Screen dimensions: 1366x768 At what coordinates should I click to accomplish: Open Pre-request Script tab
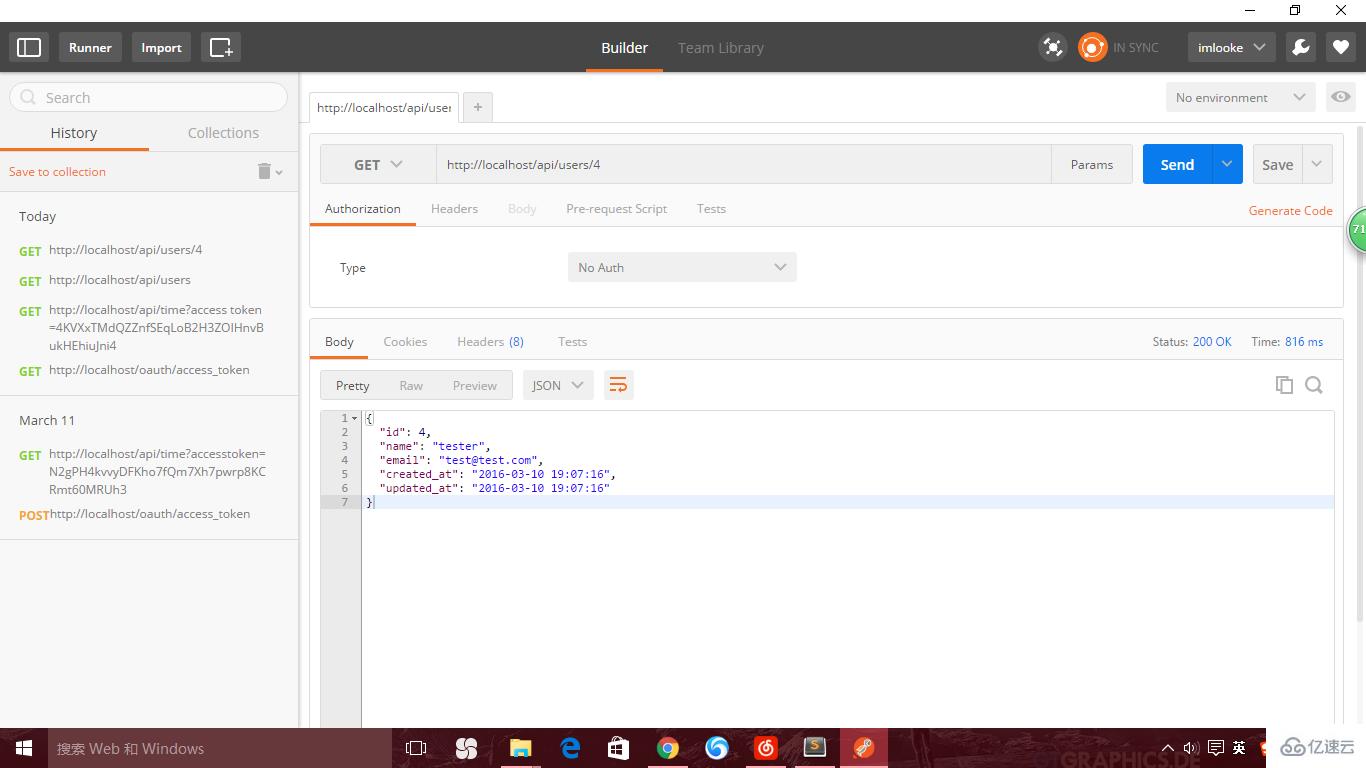pyautogui.click(x=616, y=208)
